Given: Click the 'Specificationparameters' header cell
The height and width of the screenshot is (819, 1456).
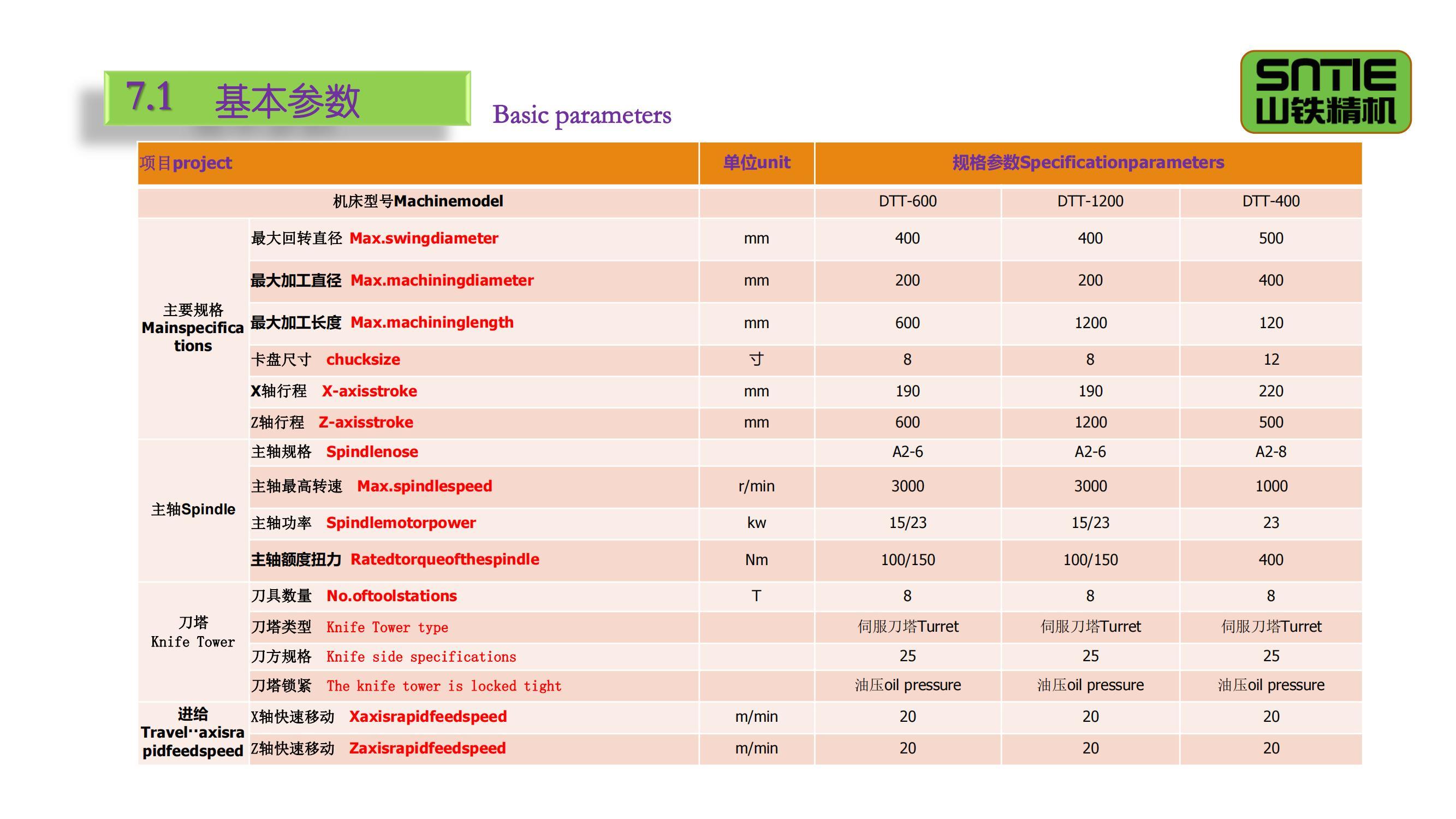Looking at the screenshot, I should point(1088,163).
